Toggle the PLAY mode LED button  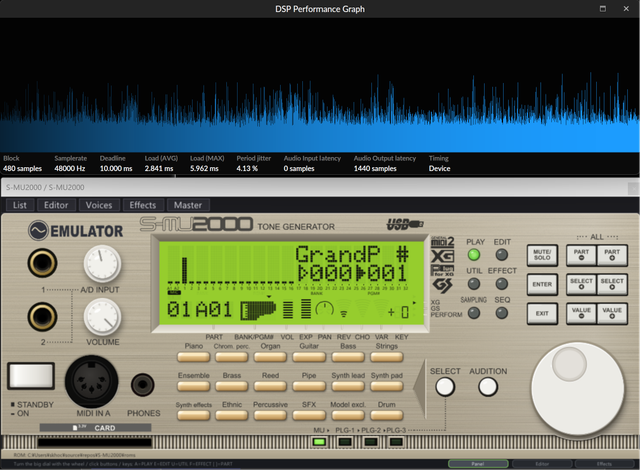[x=473, y=255]
